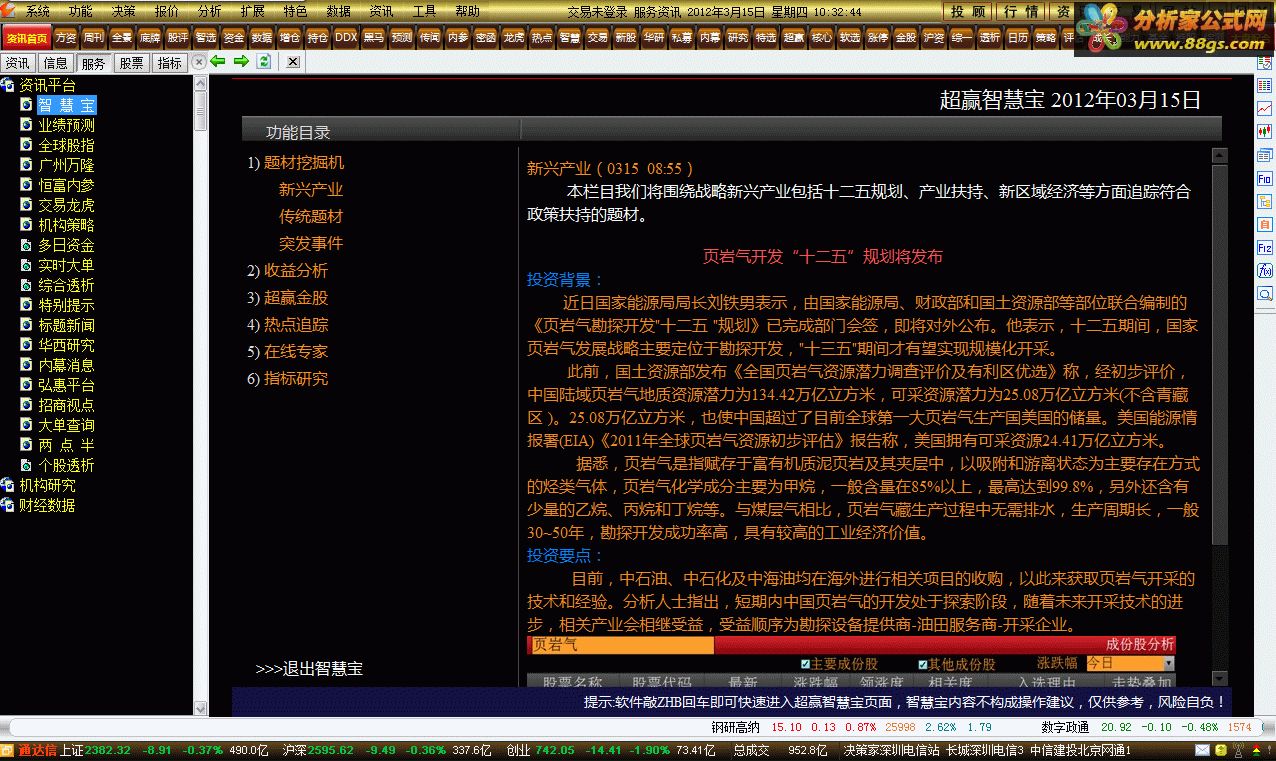Expand the 财经数据 tree node

click(7, 505)
